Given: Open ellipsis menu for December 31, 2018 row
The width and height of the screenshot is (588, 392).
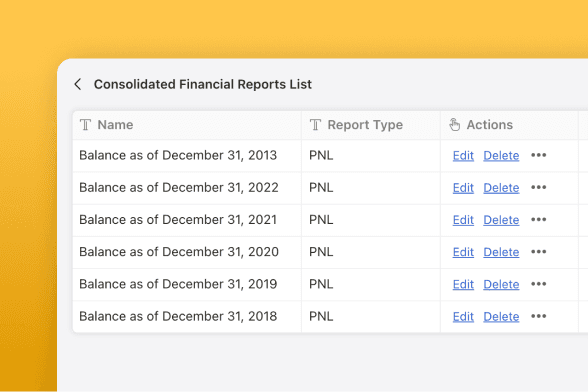Looking at the screenshot, I should click(538, 317).
